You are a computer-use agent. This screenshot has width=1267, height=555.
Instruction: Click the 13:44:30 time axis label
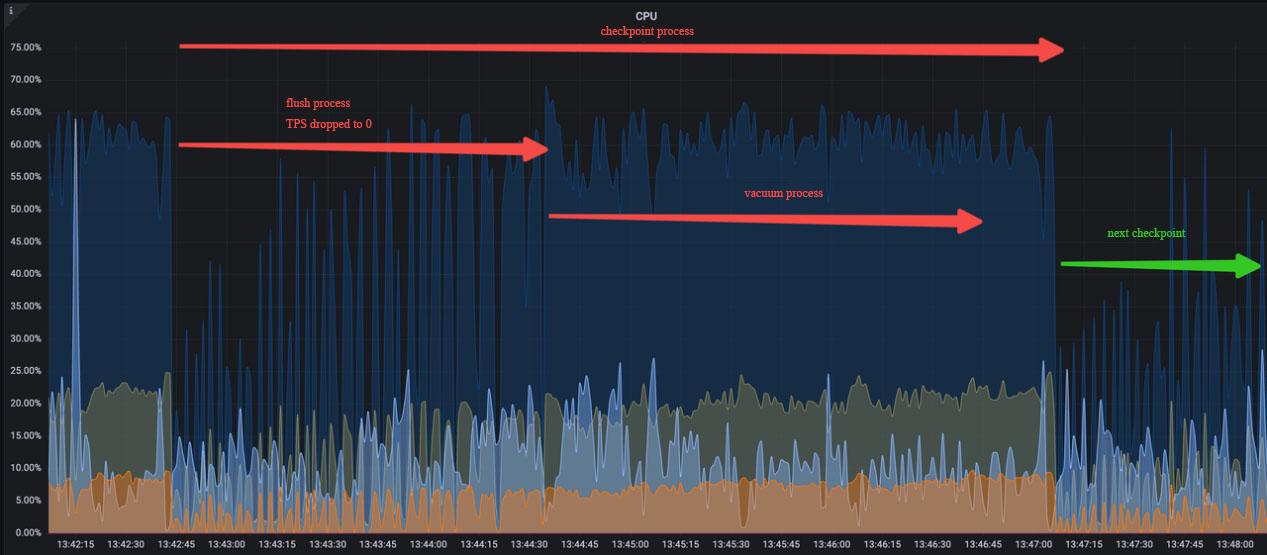pos(529,545)
